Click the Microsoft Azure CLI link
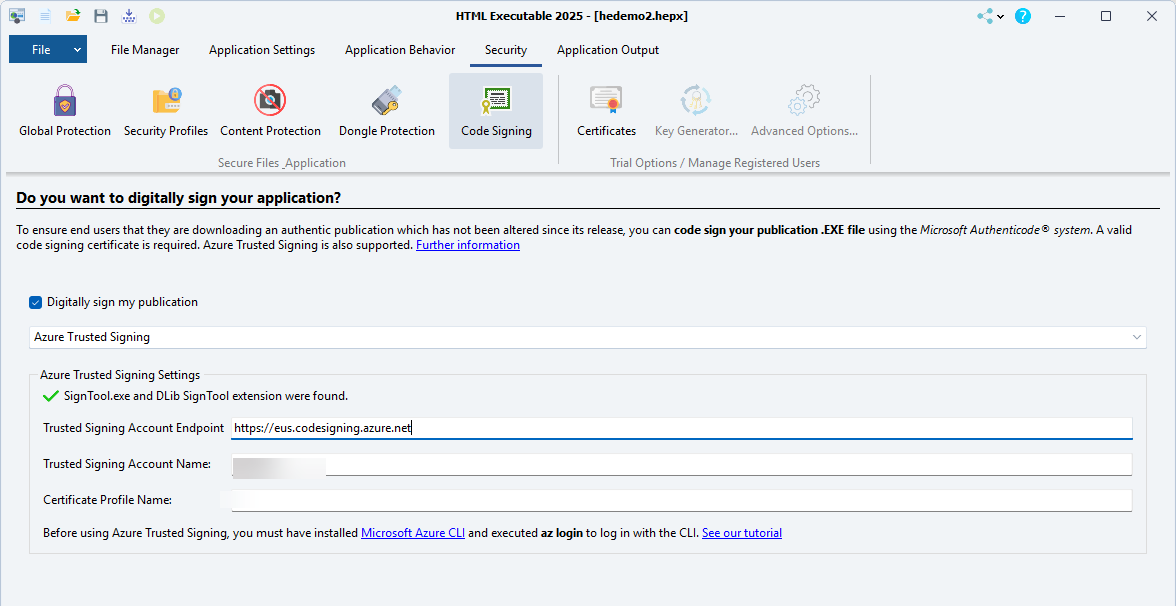The image size is (1176, 606). [x=412, y=532]
